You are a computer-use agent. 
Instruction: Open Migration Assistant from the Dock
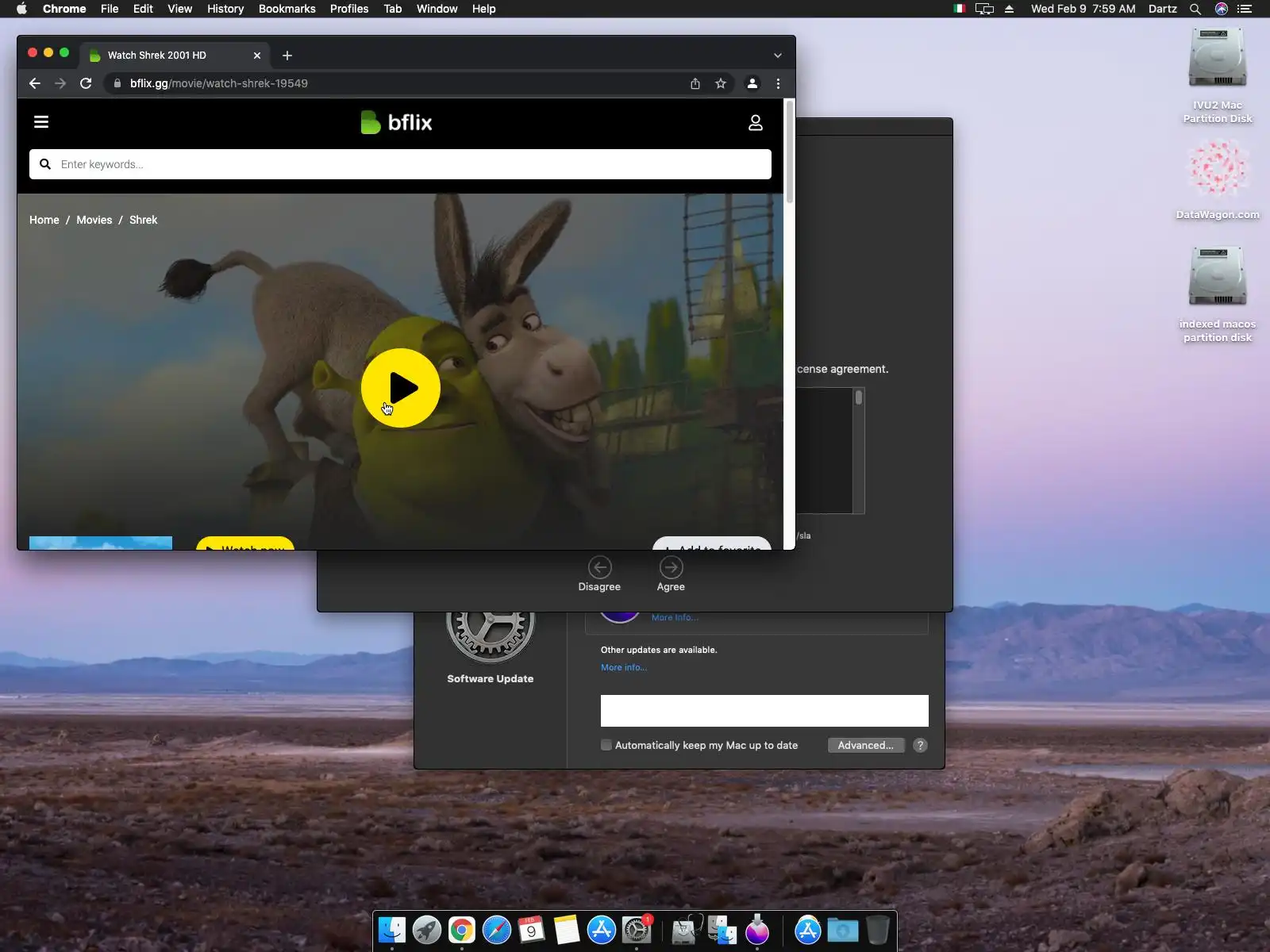[x=722, y=930]
